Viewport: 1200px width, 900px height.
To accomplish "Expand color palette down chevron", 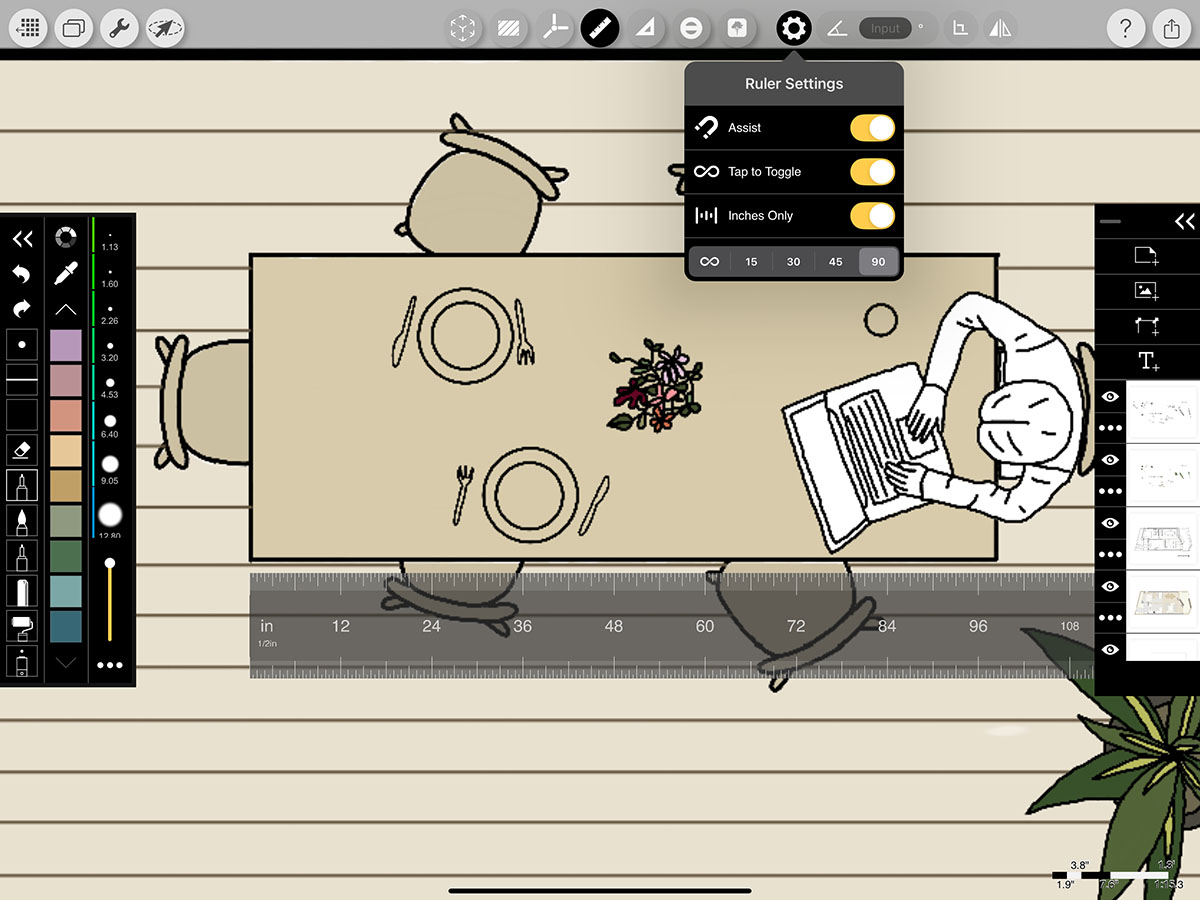I will [x=66, y=662].
